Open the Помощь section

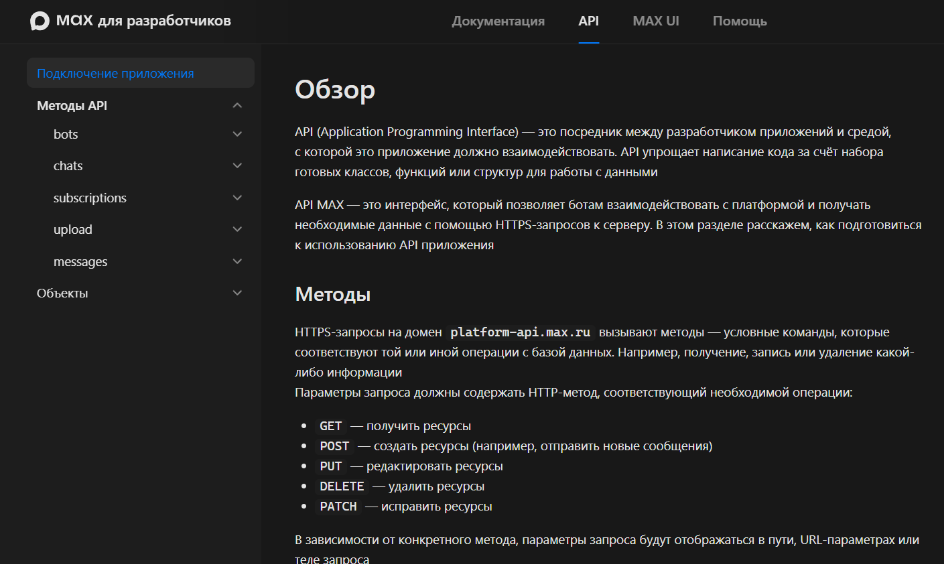click(x=739, y=21)
